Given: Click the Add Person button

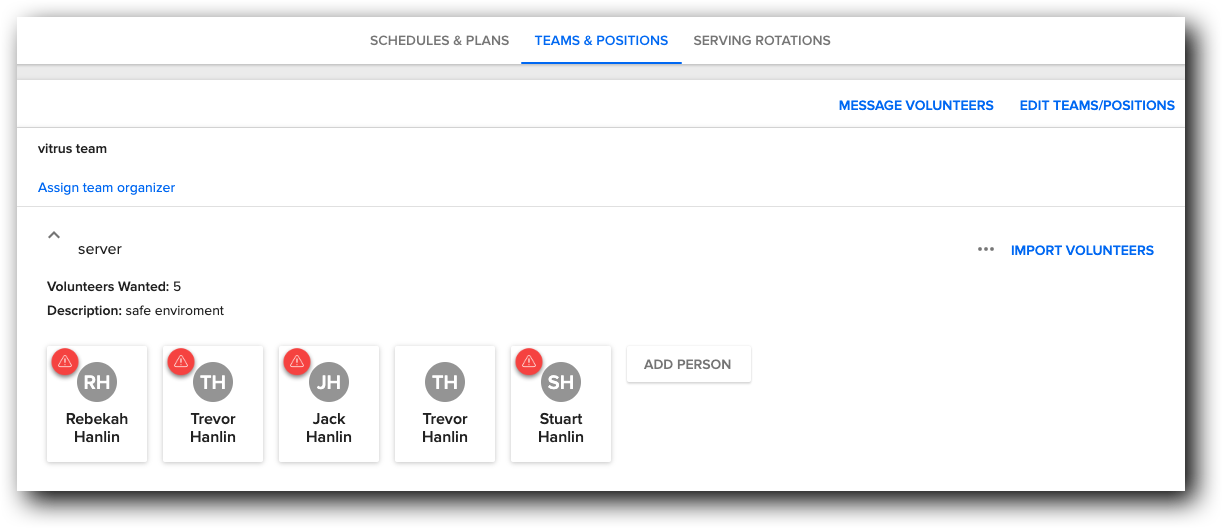Looking at the screenshot, I should [688, 364].
